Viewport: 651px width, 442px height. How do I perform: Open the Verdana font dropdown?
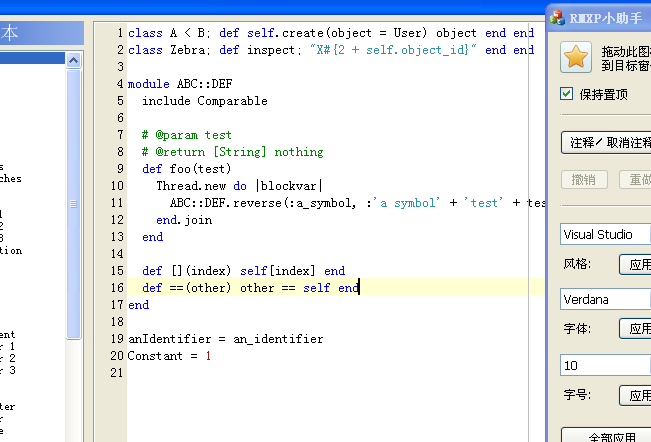[x=605, y=299]
